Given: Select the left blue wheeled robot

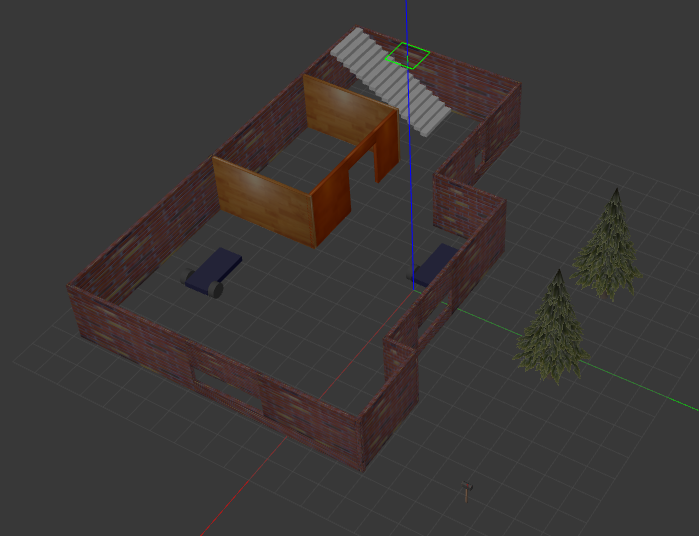Looking at the screenshot, I should (x=212, y=272).
